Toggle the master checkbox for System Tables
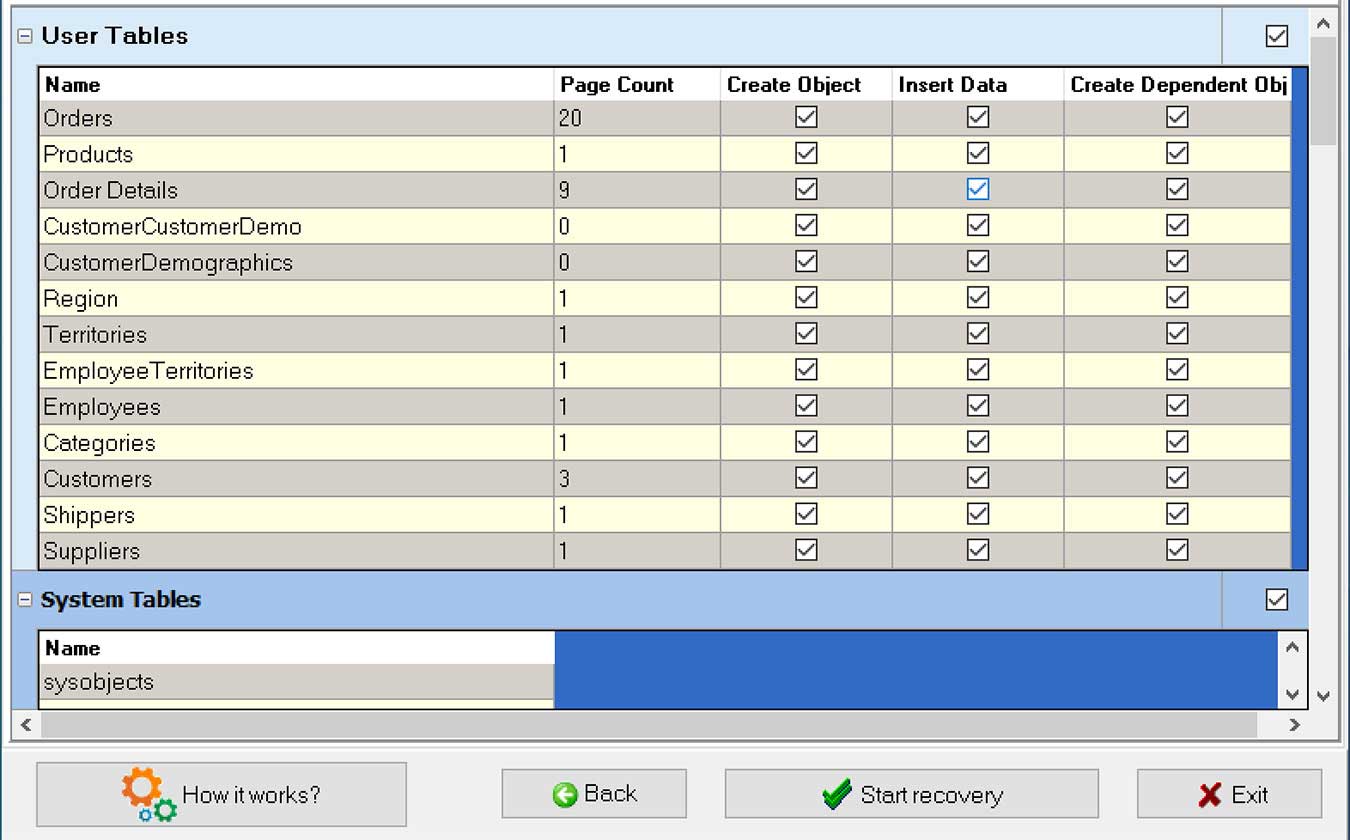Image resolution: width=1350 pixels, height=840 pixels. 1276,599
